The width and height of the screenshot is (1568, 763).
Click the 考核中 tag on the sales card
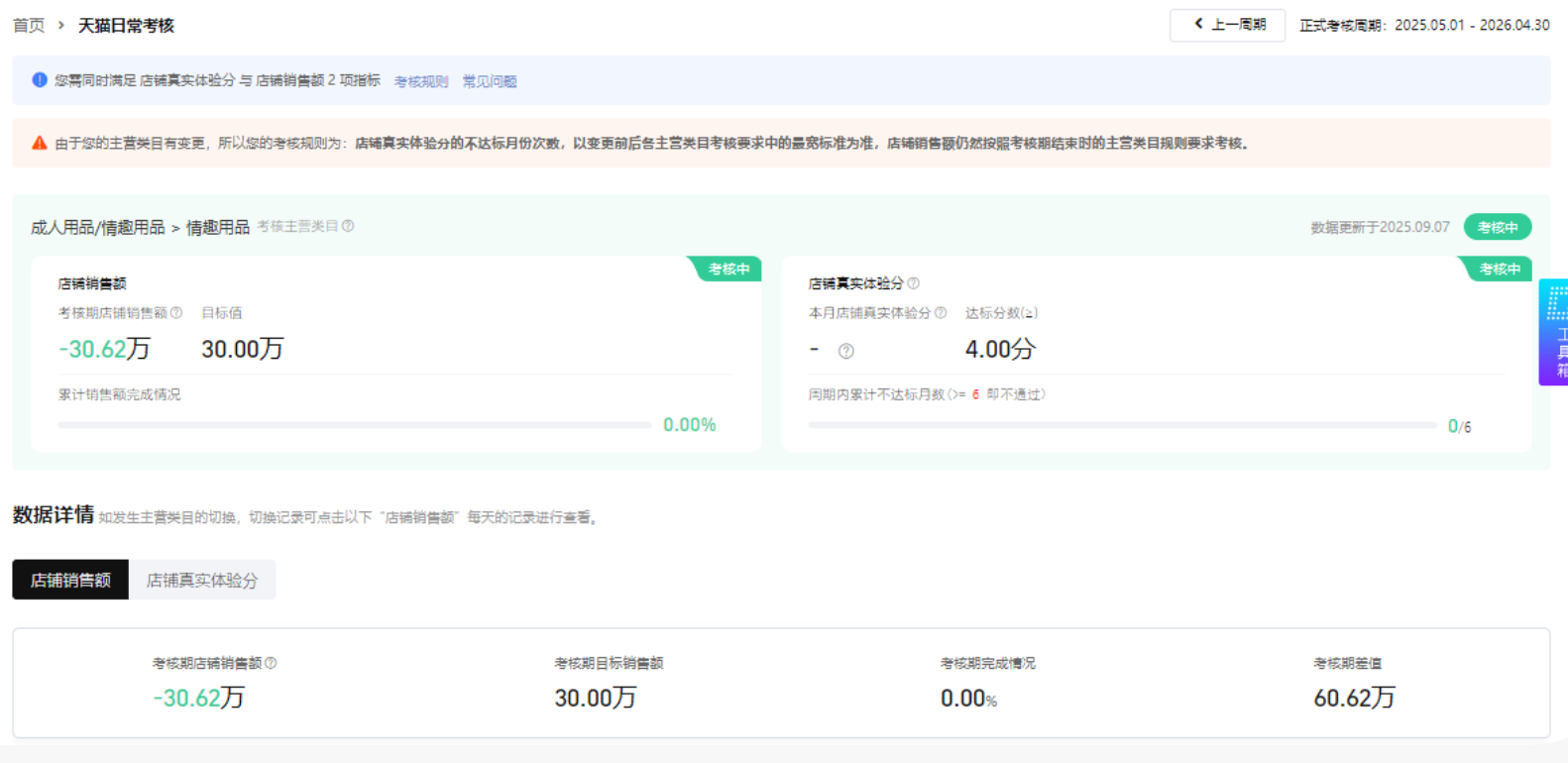coord(728,270)
